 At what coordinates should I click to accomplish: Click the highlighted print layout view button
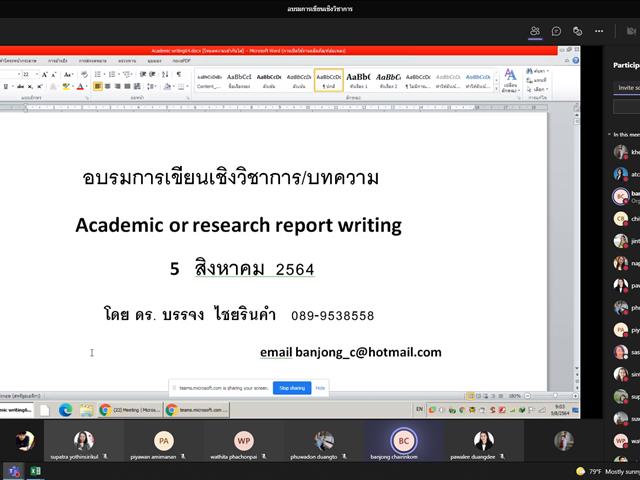click(x=471, y=396)
